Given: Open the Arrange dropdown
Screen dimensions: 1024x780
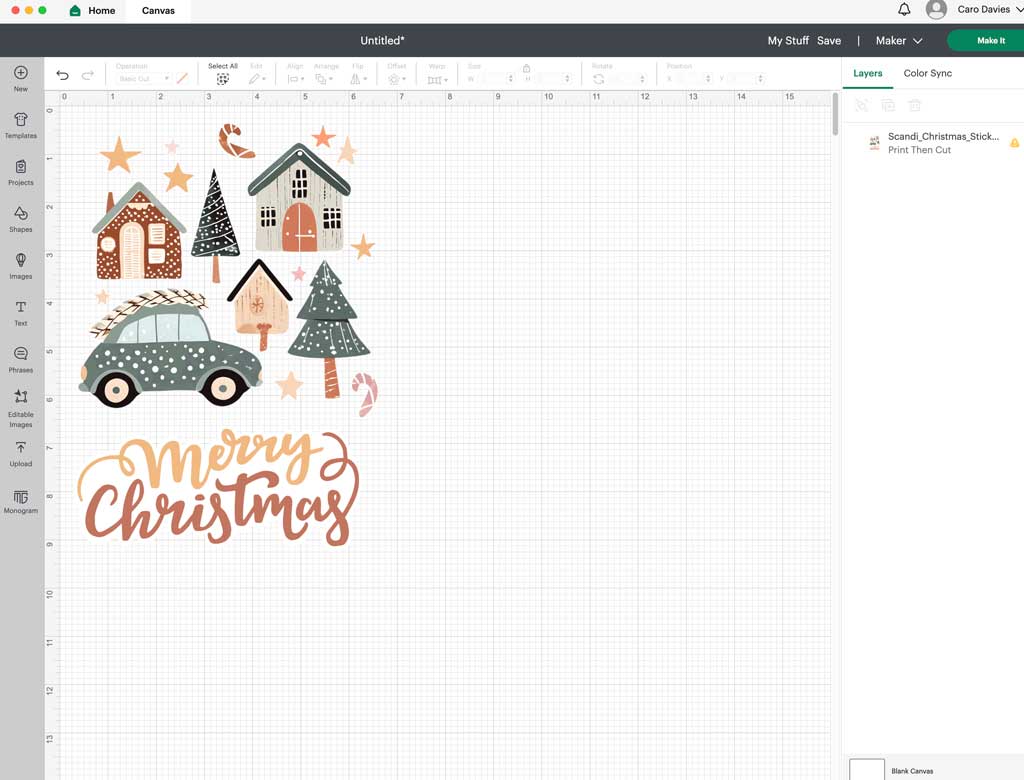Looking at the screenshot, I should pyautogui.click(x=325, y=79).
